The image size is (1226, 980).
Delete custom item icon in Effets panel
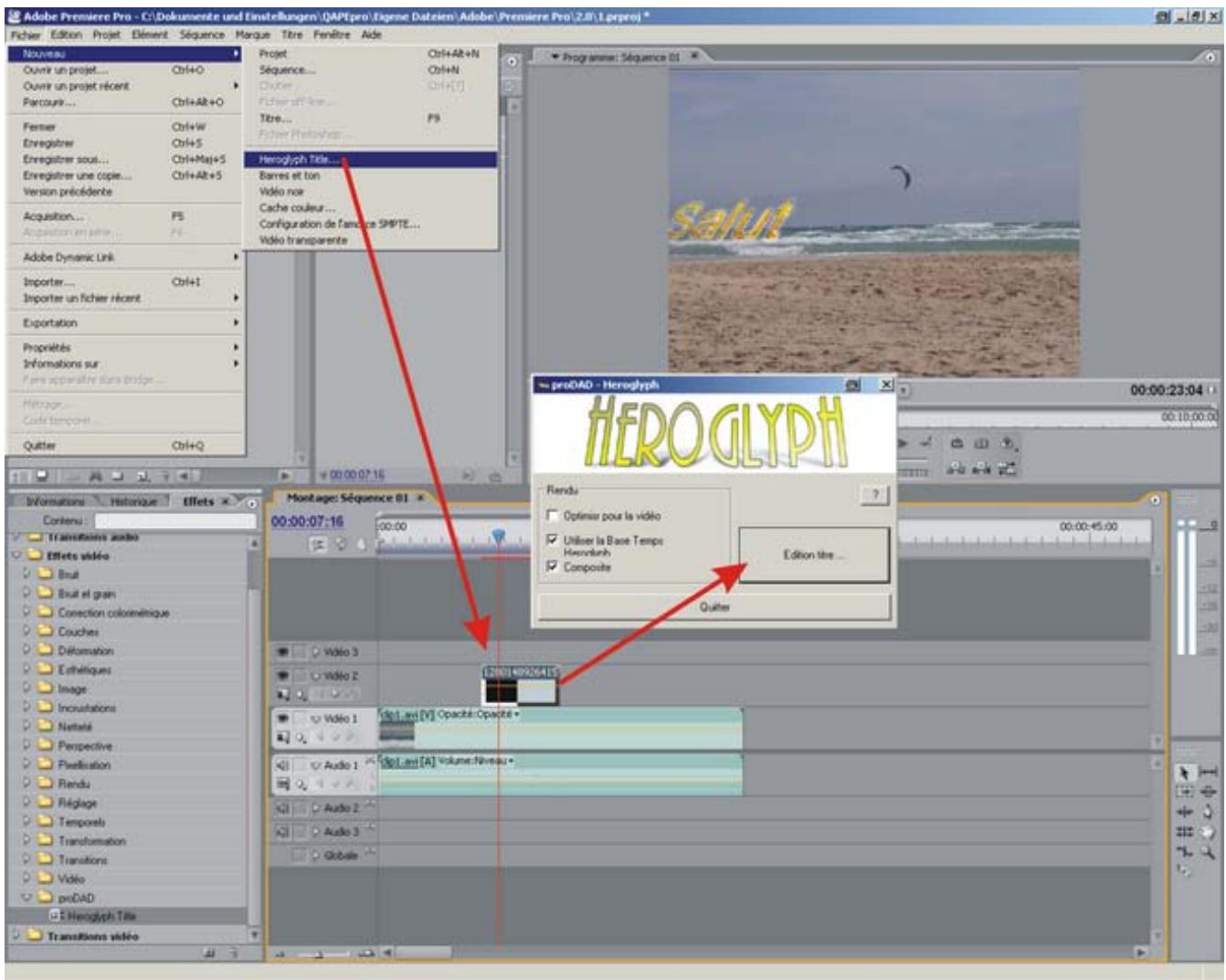click(234, 953)
